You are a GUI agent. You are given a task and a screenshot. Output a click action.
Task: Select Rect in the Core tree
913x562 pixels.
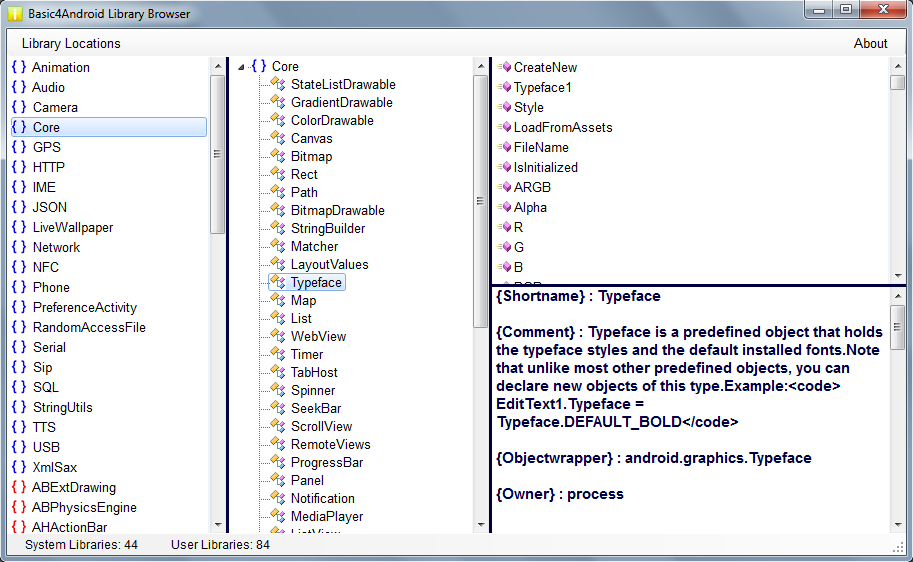click(304, 174)
